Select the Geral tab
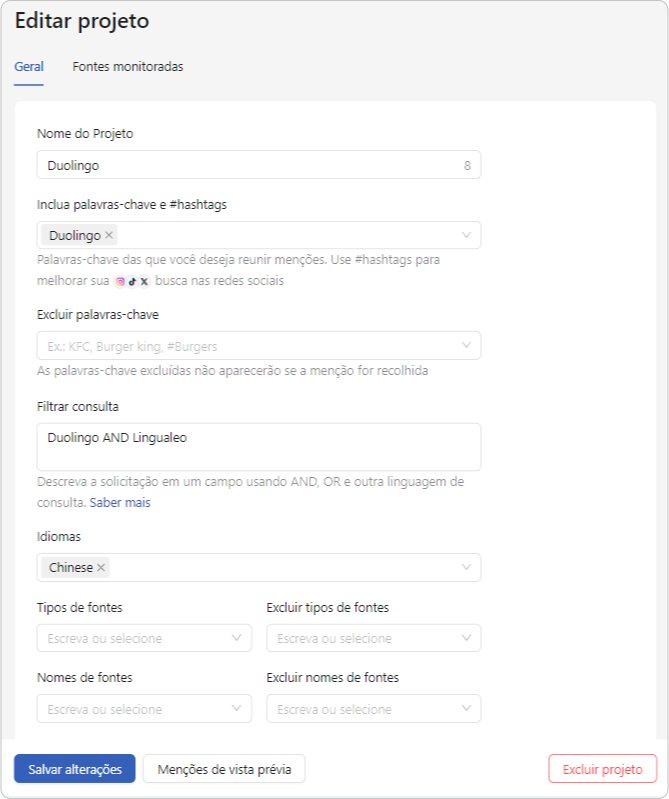Image resolution: width=669 pixels, height=799 pixels. pos(29,66)
